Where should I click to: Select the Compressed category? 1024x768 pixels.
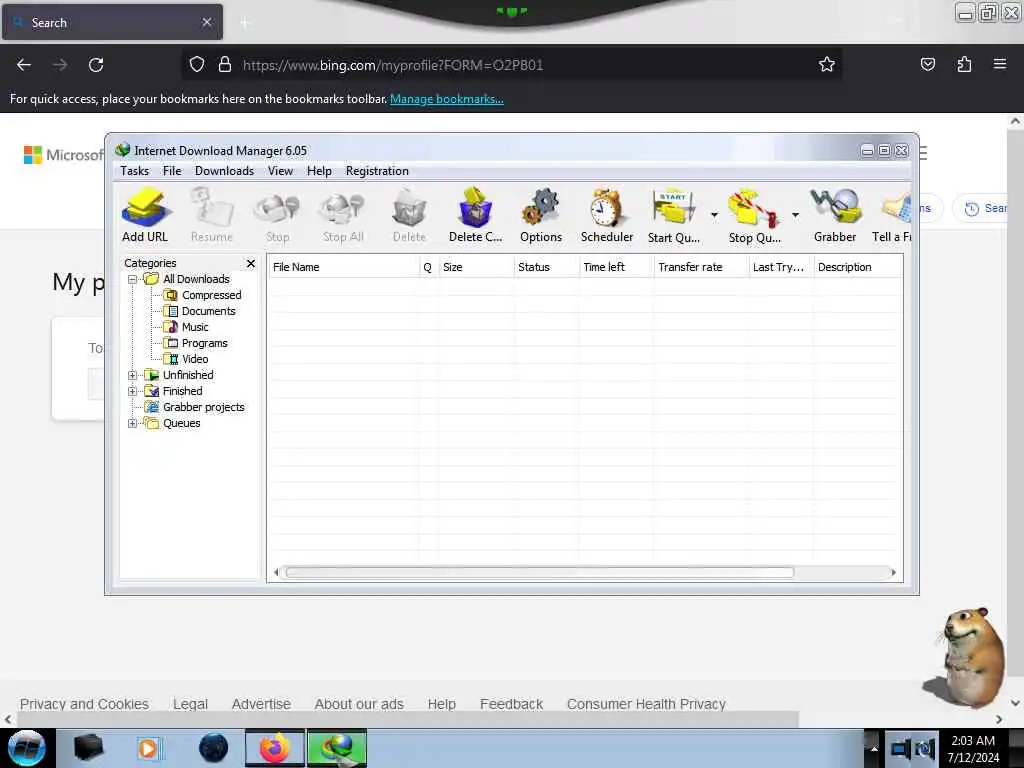(211, 295)
